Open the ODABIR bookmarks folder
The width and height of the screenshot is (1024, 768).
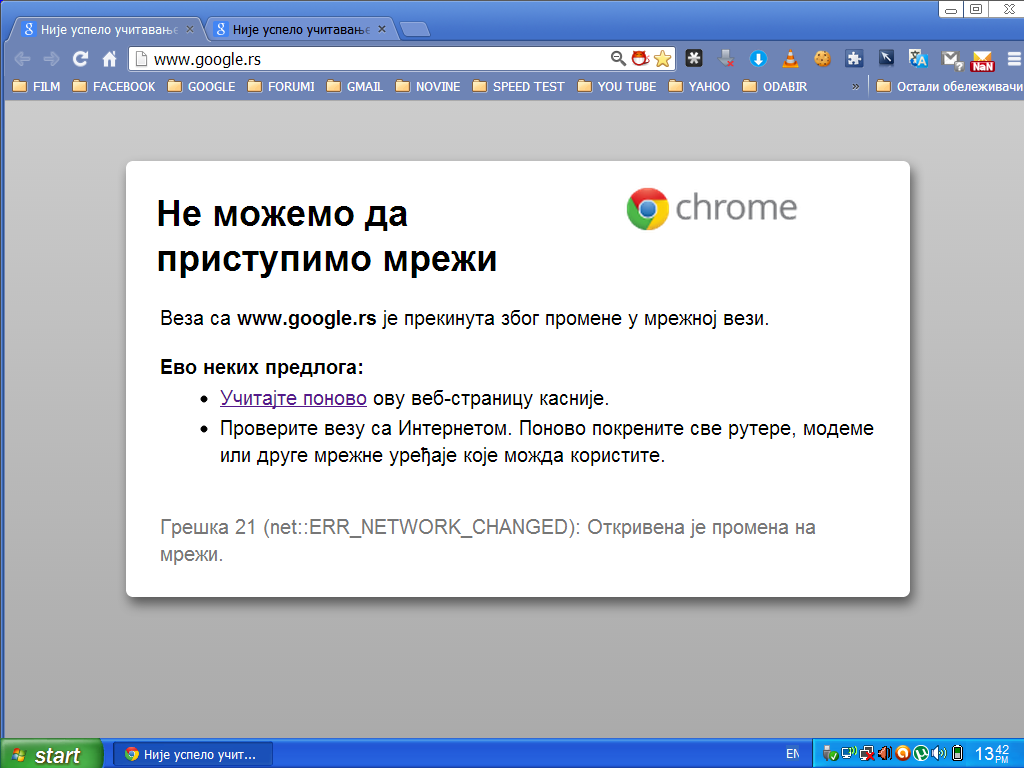click(775, 86)
